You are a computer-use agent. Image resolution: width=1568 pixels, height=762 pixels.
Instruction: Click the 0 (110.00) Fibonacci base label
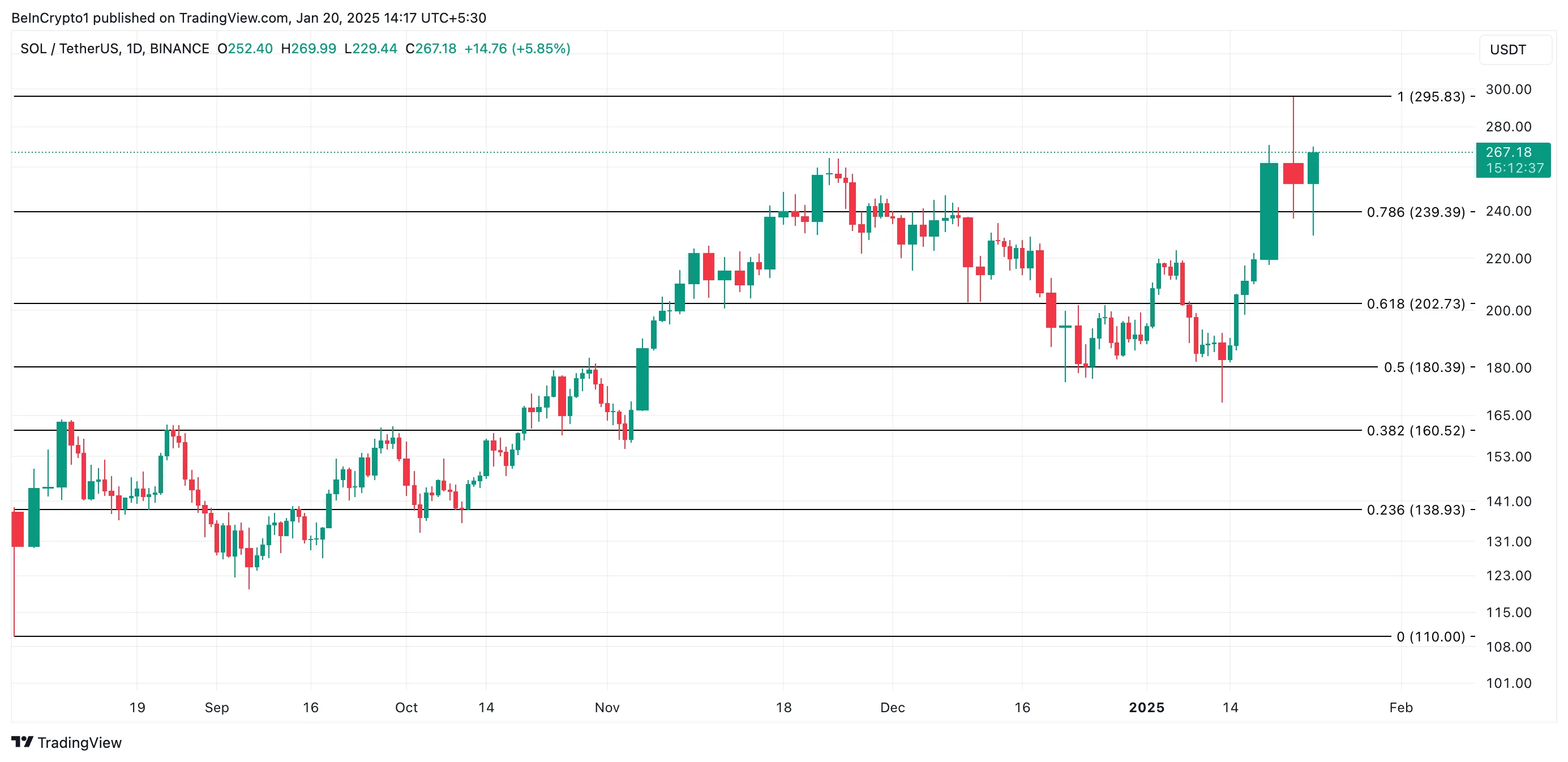click(x=1431, y=637)
